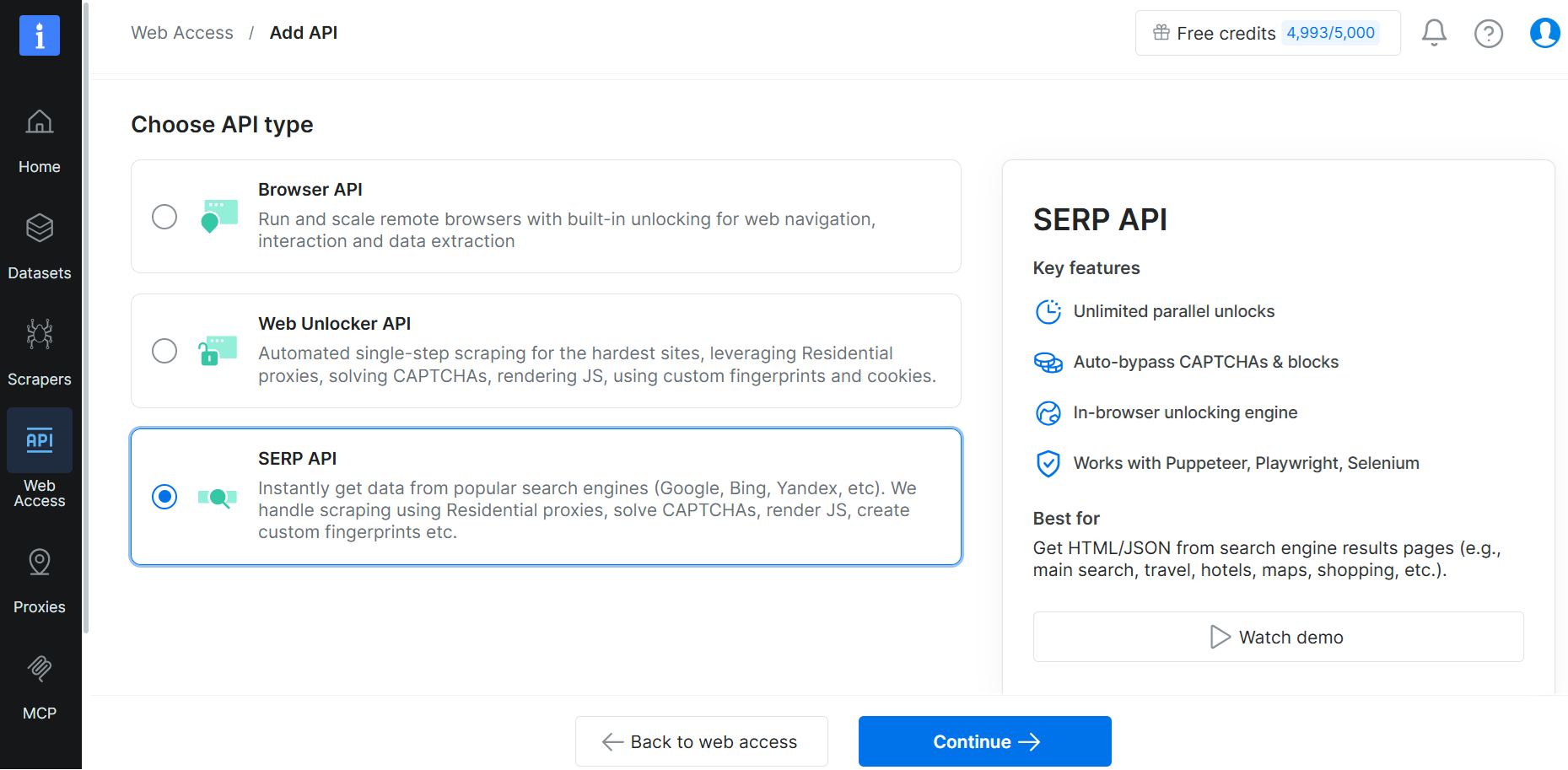Click the Best for heading

1066,519
